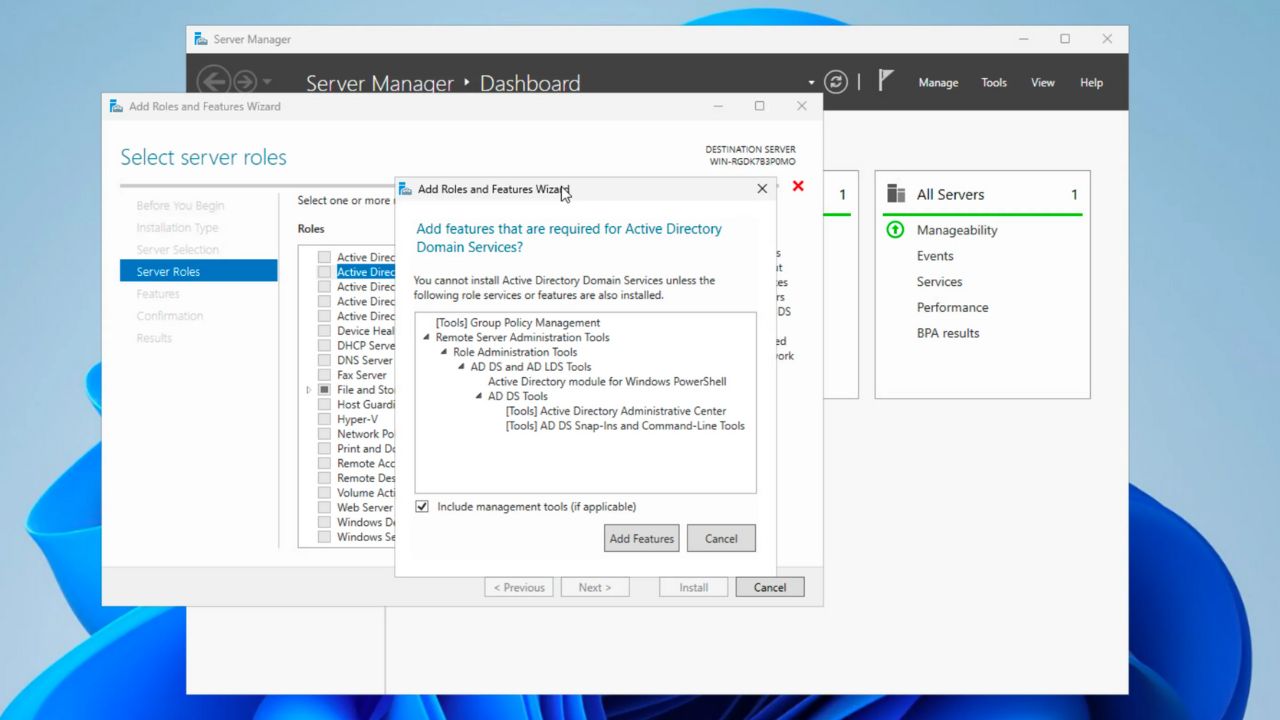This screenshot has height=720, width=1280.
Task: Check the DHCP Server role checkbox
Action: pos(324,345)
